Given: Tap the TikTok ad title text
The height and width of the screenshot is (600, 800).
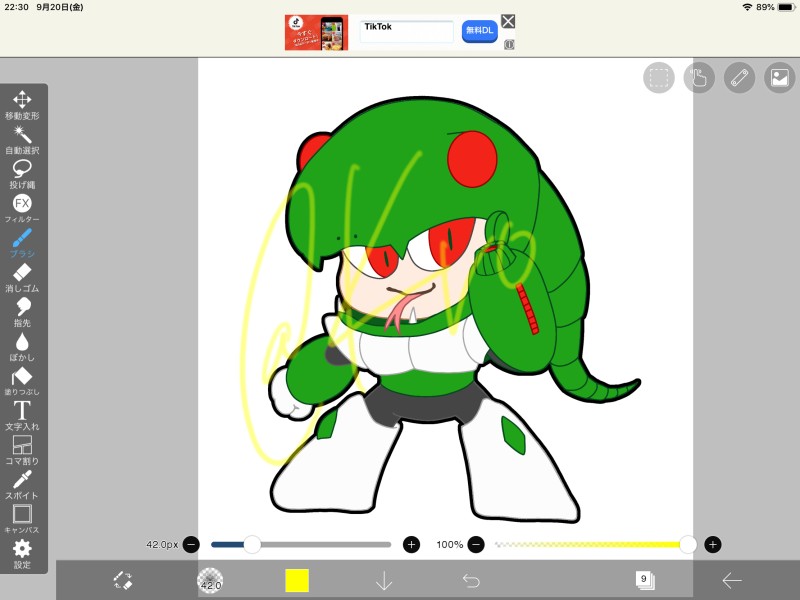Looking at the screenshot, I should point(378,27).
